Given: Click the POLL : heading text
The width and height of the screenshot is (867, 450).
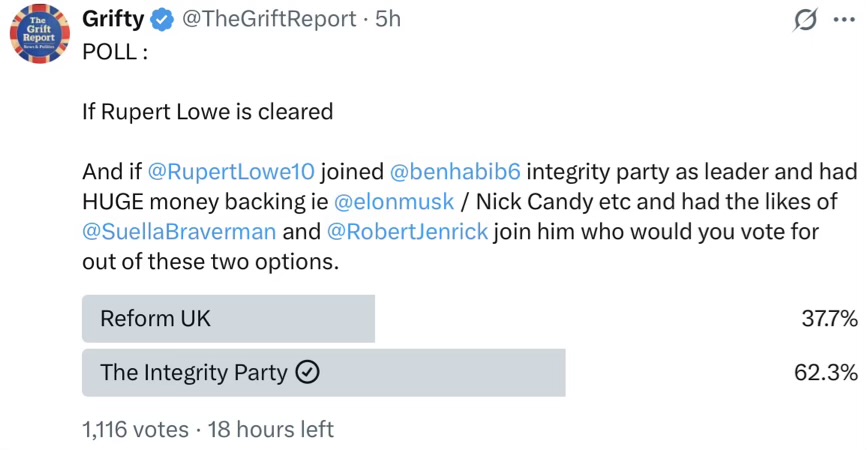Looking at the screenshot, I should coord(115,52).
